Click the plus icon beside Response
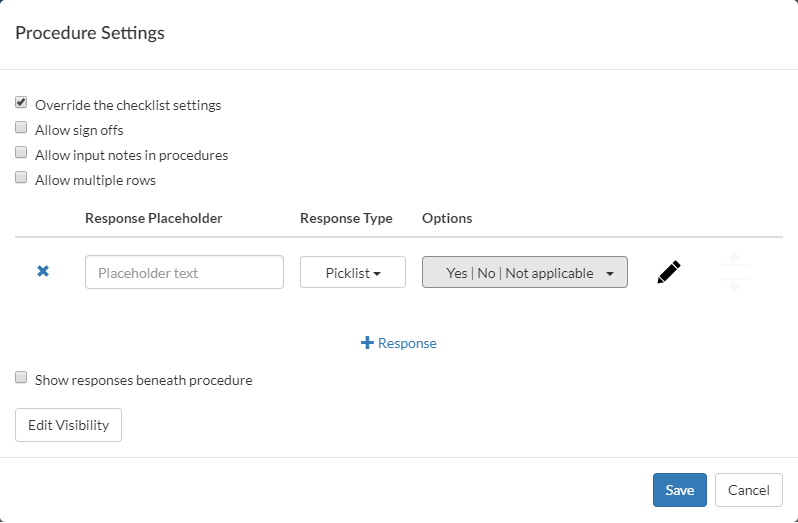Screen dimensions: 798x523 pos(367,343)
